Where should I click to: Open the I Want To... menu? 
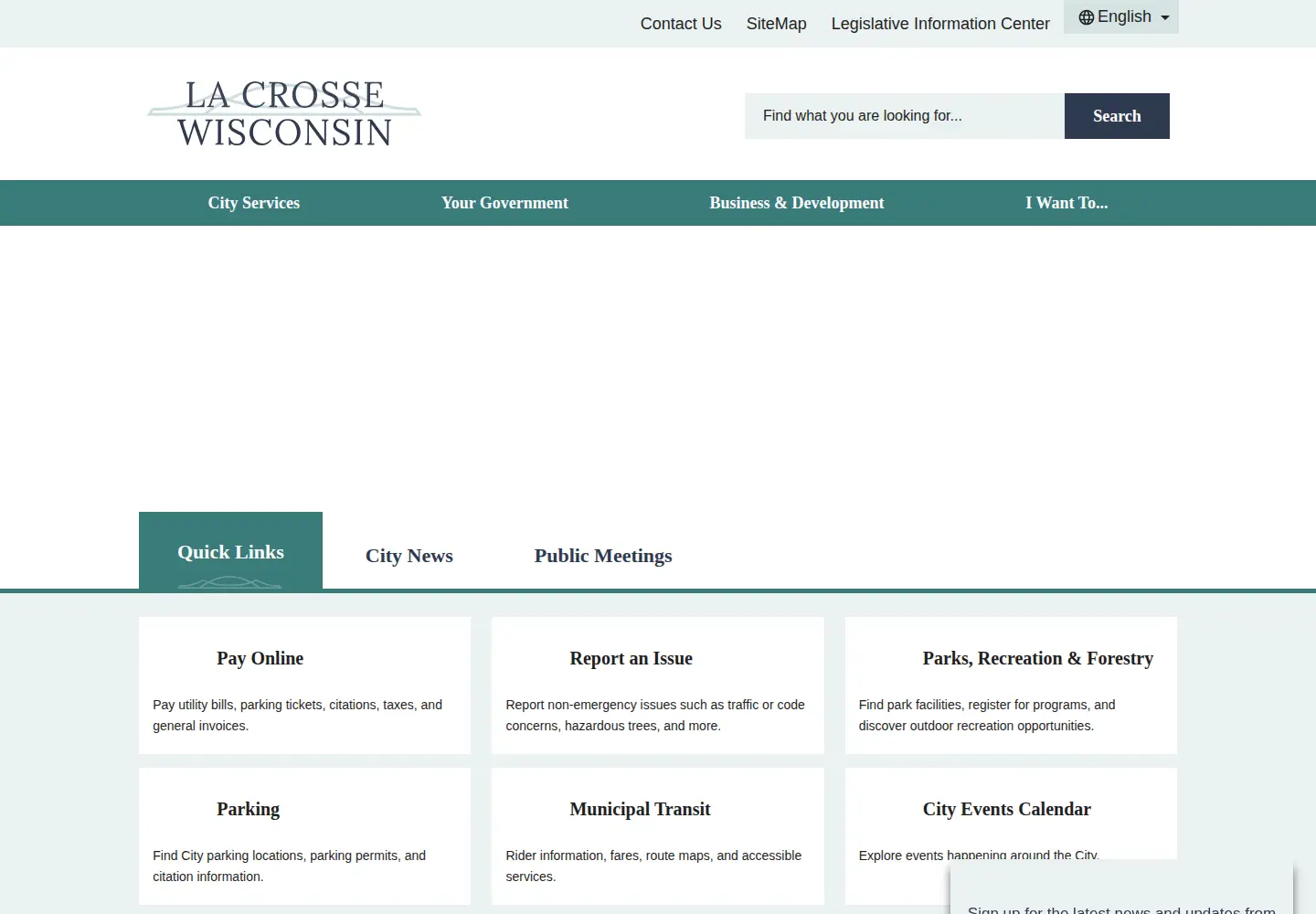click(x=1067, y=203)
